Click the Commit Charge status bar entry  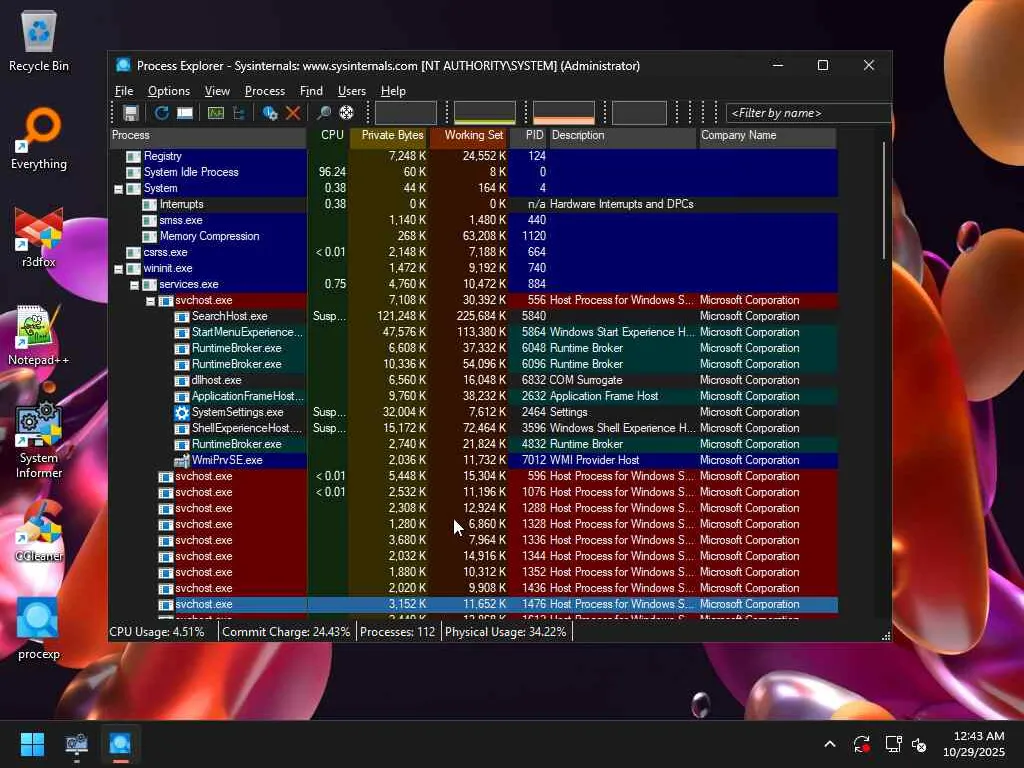point(286,632)
